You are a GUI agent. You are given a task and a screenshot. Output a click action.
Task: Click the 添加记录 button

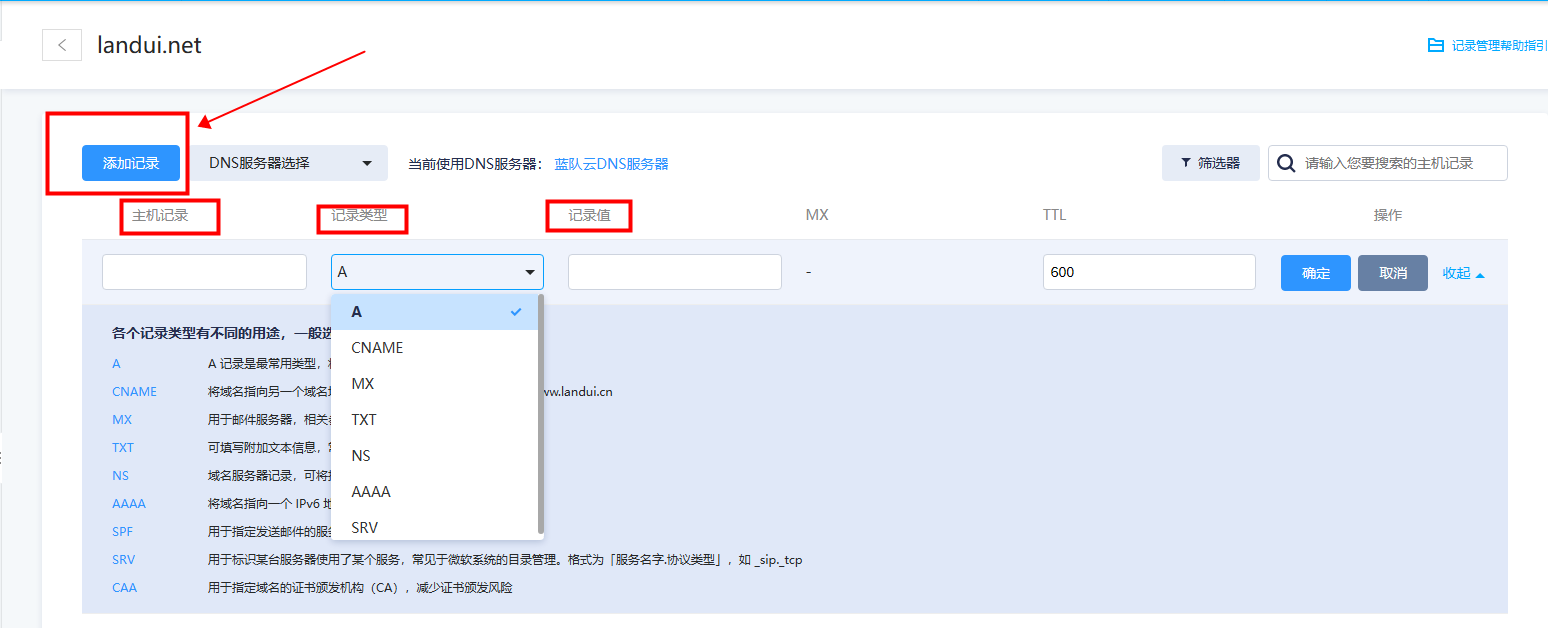point(131,163)
